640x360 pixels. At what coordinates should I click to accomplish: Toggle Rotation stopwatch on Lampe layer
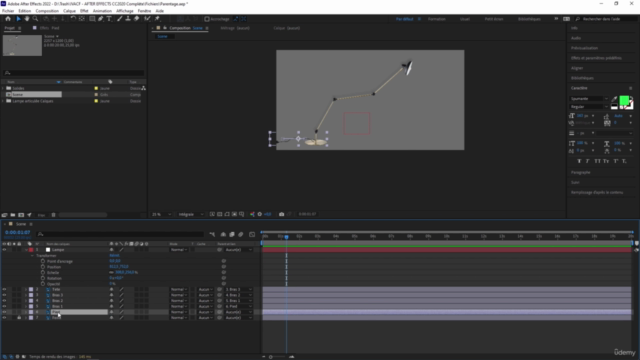(43, 278)
